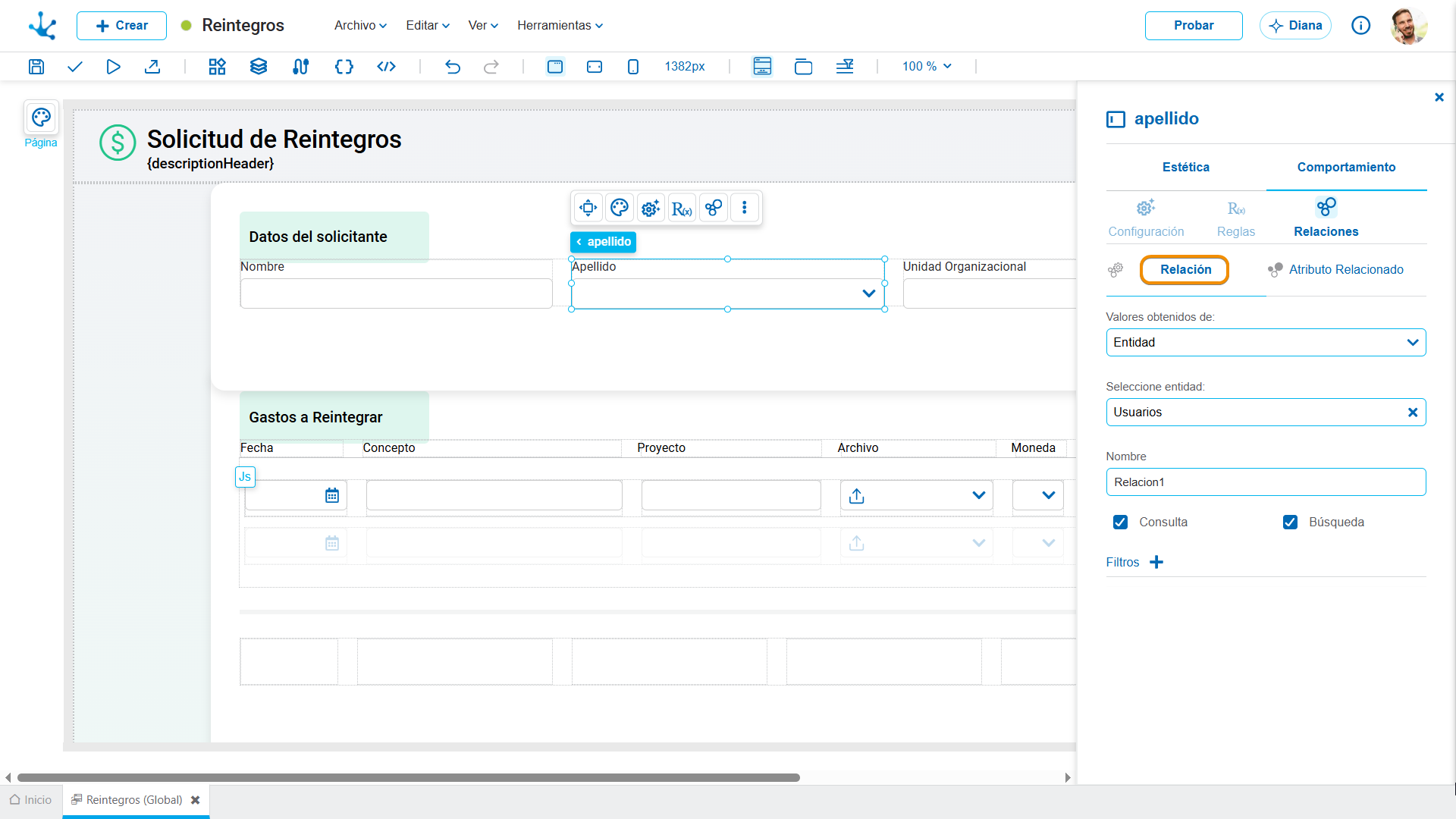Click the move handle icon on apellido toolbar
The width and height of the screenshot is (1456, 819).
click(x=588, y=208)
